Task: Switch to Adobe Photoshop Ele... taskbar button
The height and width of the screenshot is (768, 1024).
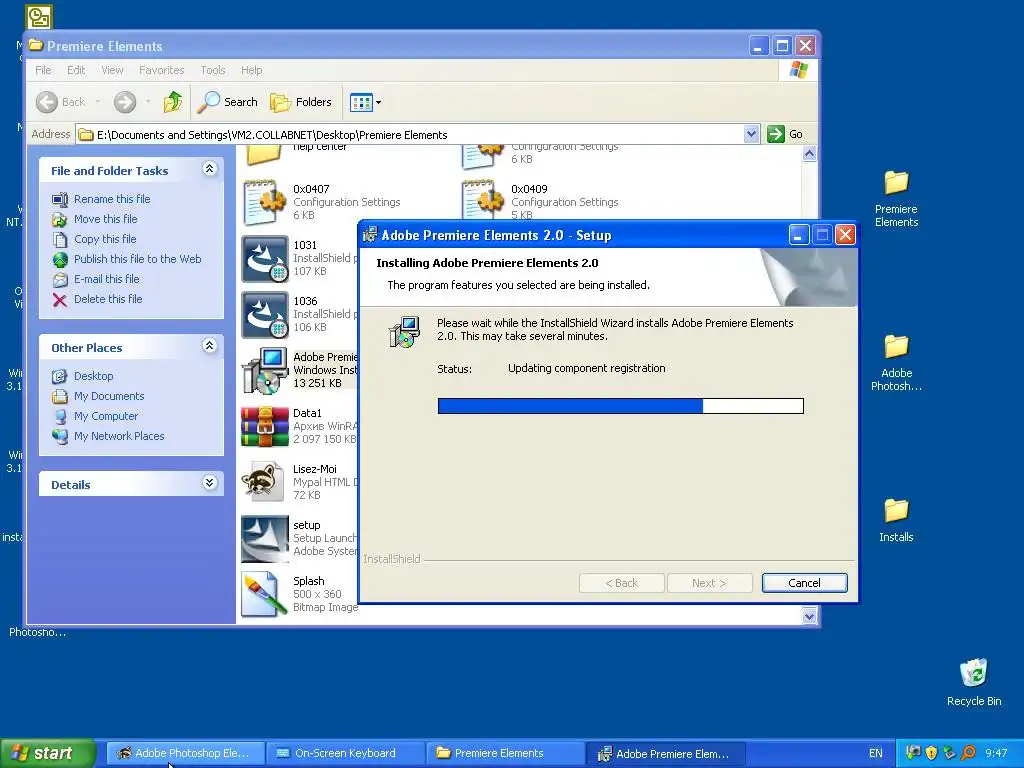Action: pyautogui.click(x=185, y=754)
